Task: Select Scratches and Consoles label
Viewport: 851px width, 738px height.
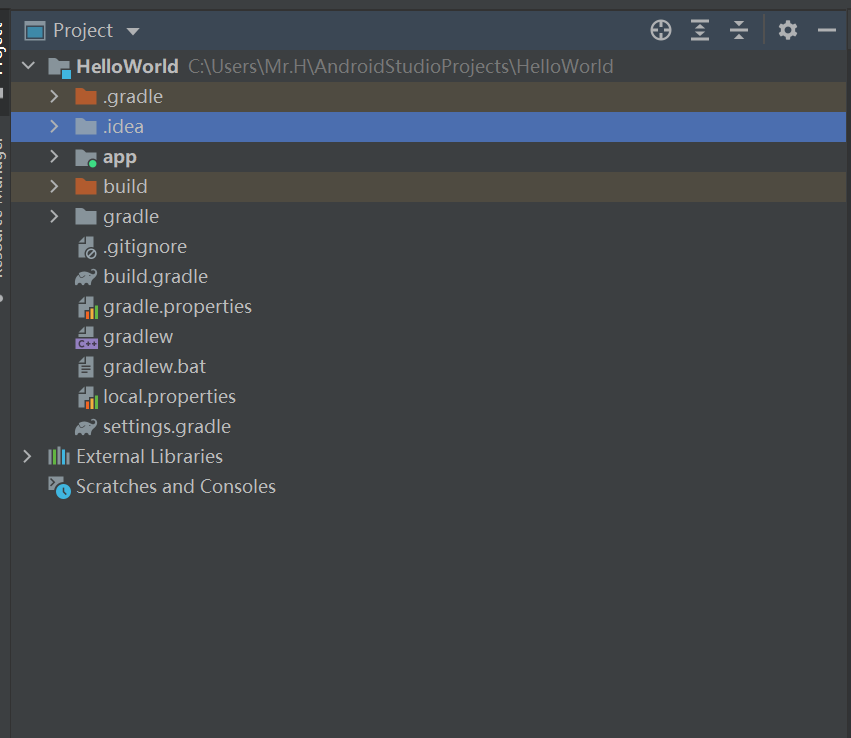Action: click(x=176, y=487)
